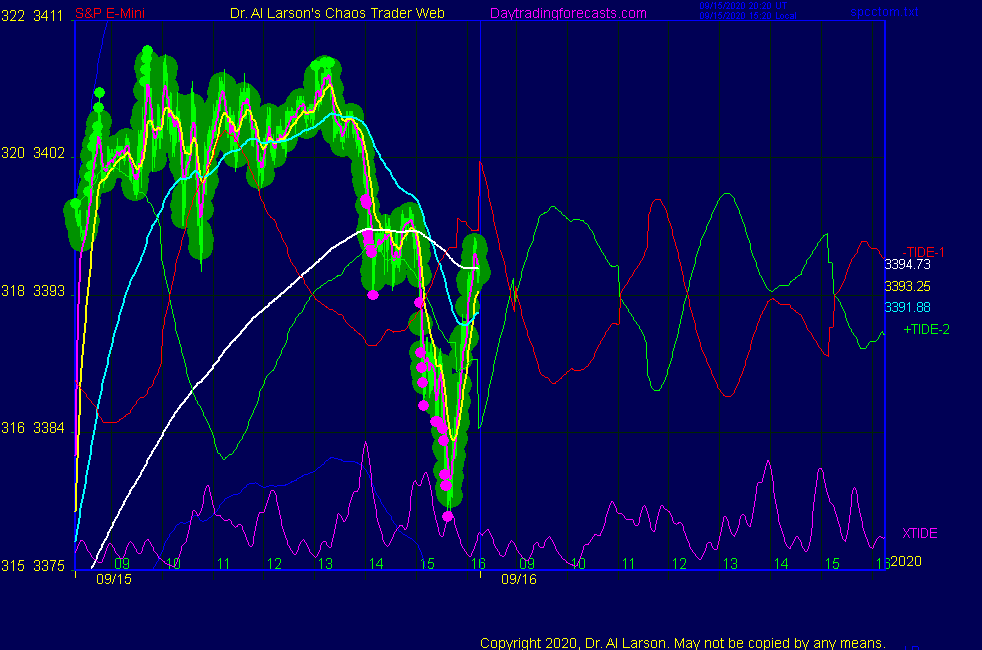
Task: Click the yellow 3393.25 price value
Action: pos(907,286)
